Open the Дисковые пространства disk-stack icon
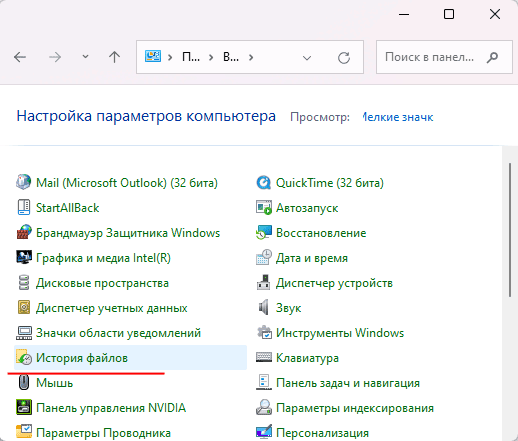The image size is (518, 441). coord(24,283)
